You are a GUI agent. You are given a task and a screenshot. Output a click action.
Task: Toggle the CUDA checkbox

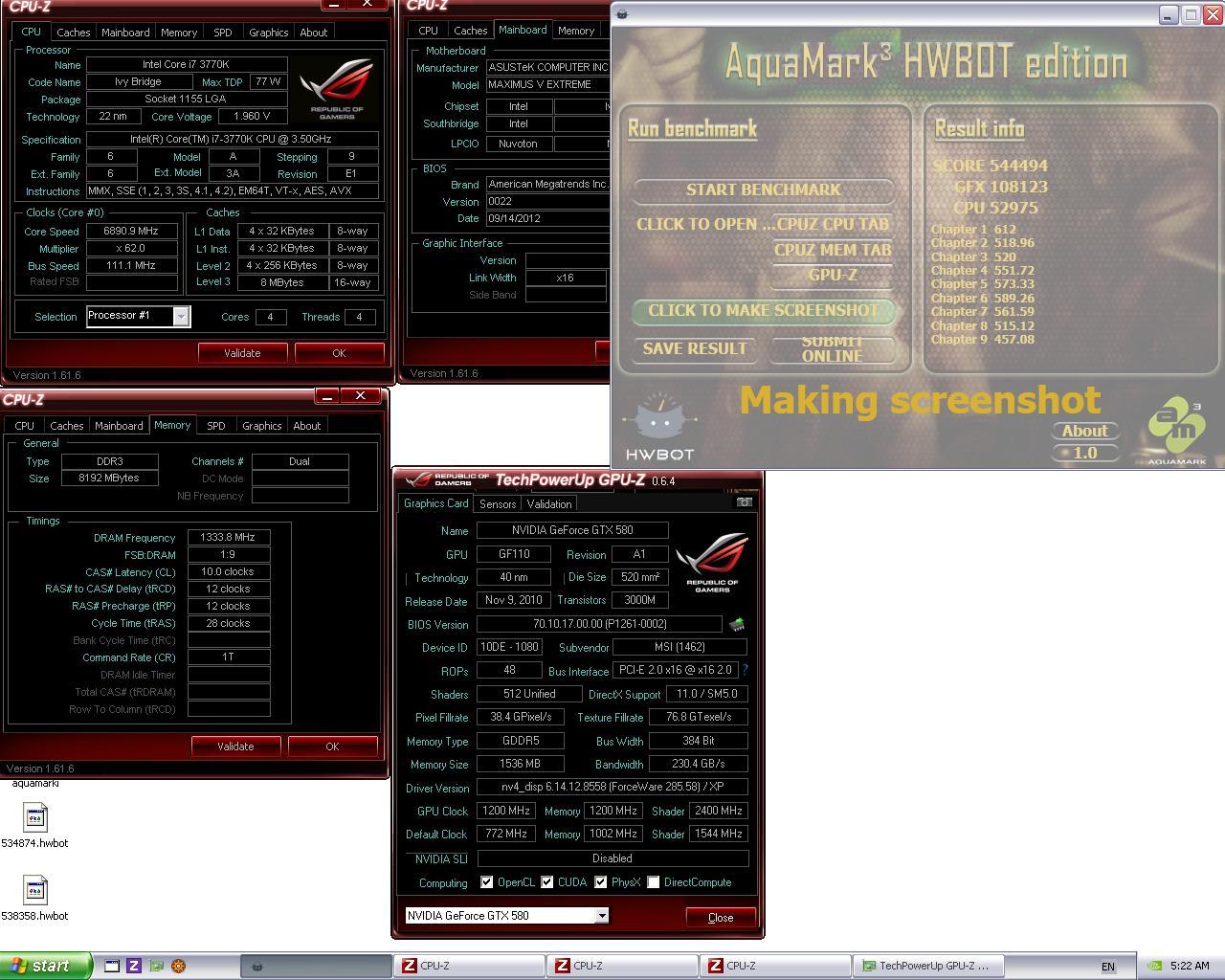pos(546,882)
